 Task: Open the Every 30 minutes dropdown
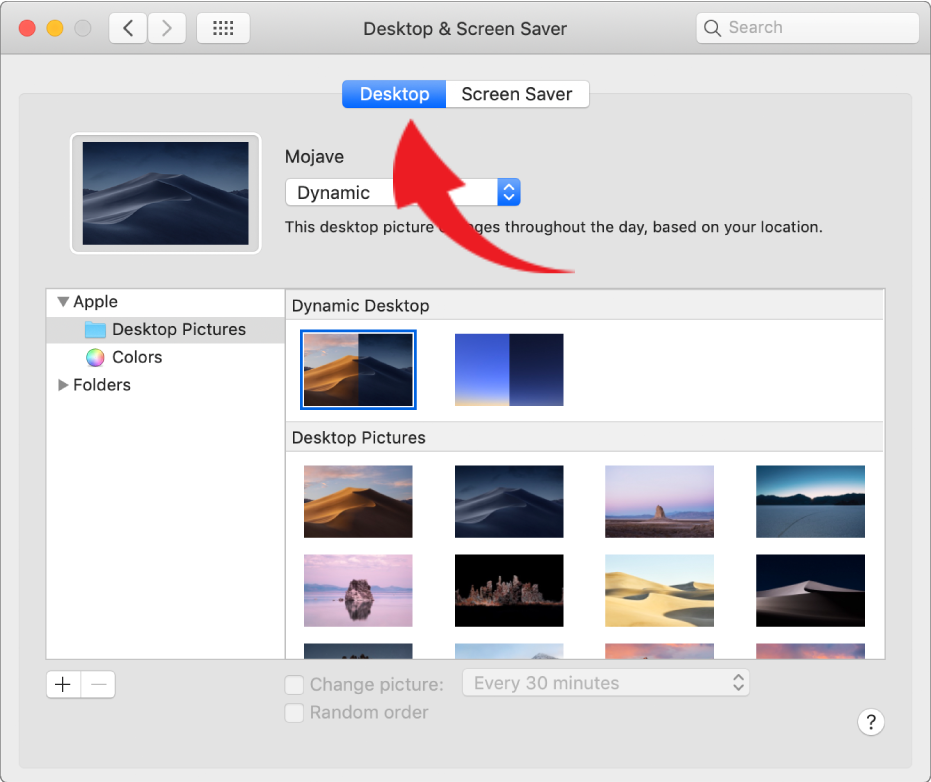click(605, 683)
